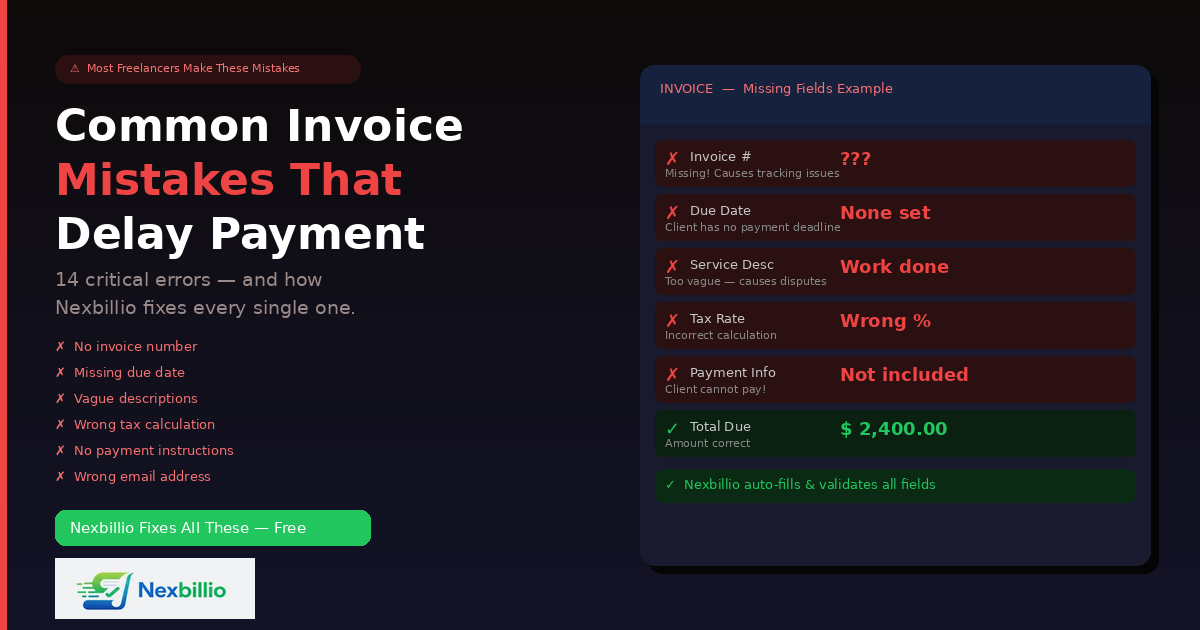Click the 'Vague descriptions' list text
The height and width of the screenshot is (630, 1200).
(136, 399)
